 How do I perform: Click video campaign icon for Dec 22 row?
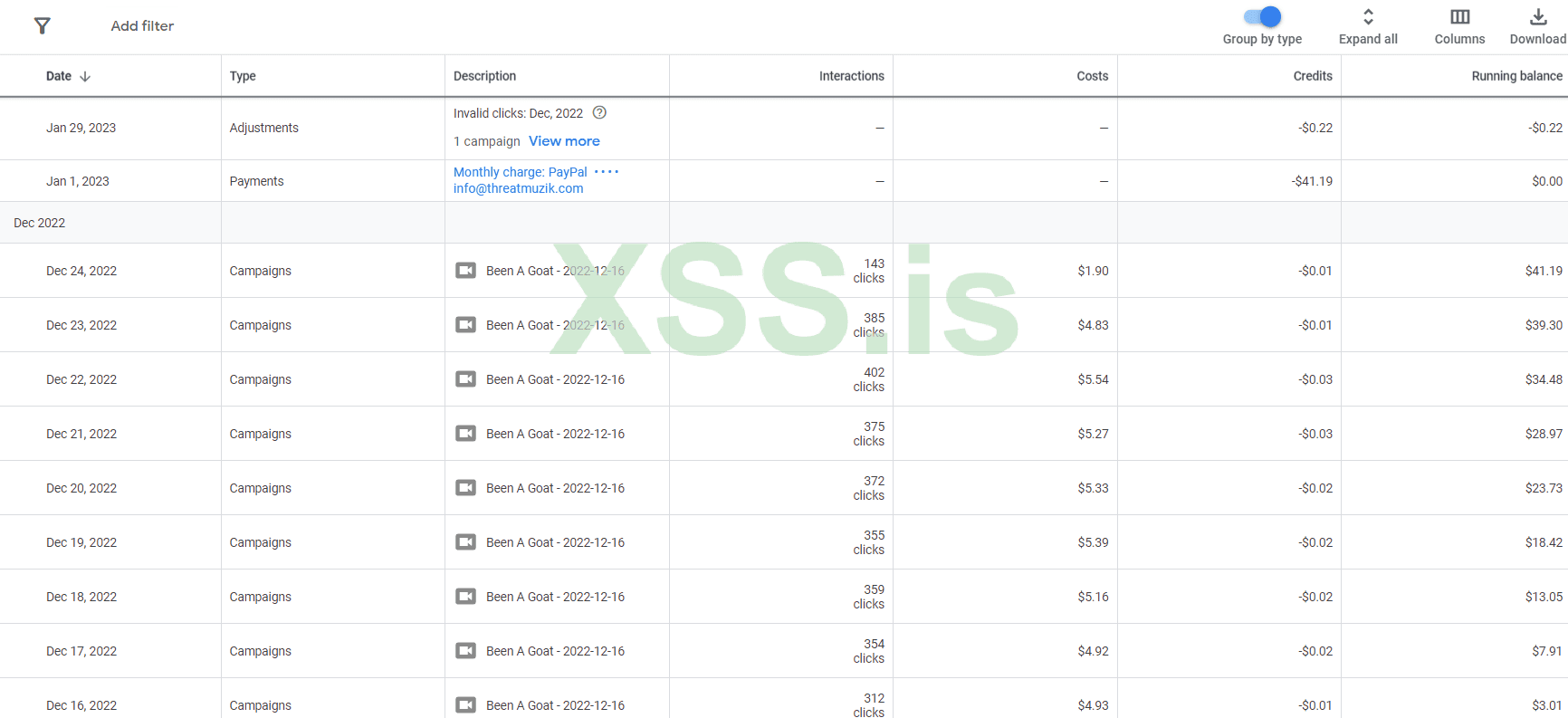(465, 379)
